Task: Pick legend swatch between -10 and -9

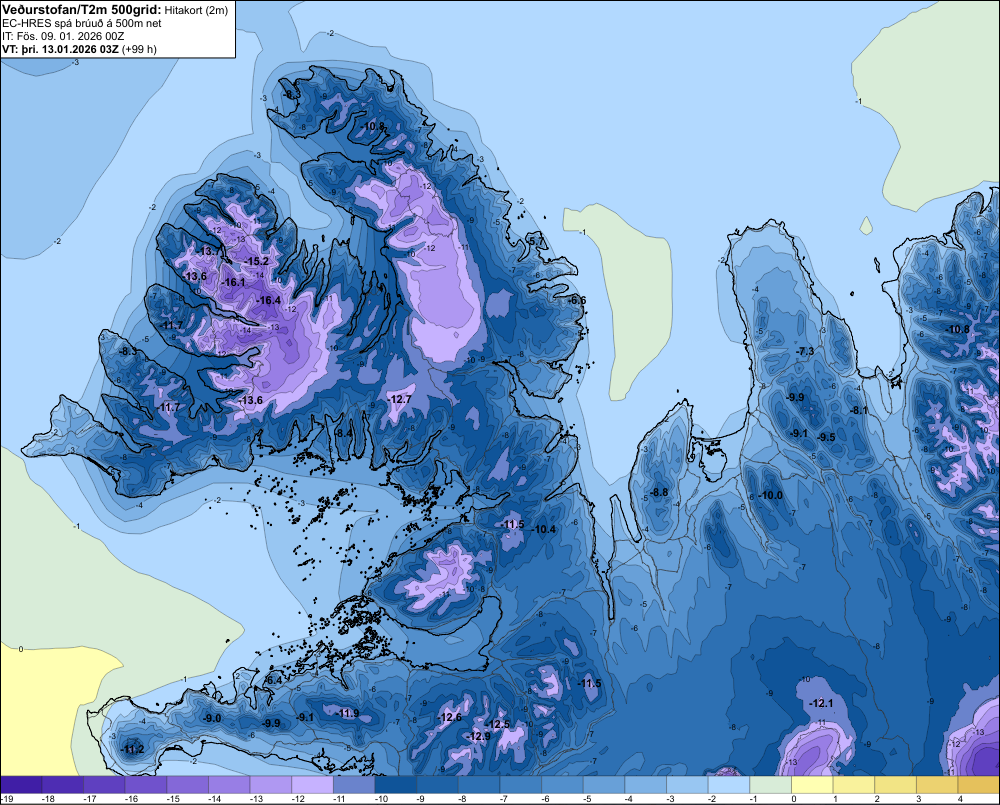Action: pyautogui.click(x=395, y=785)
